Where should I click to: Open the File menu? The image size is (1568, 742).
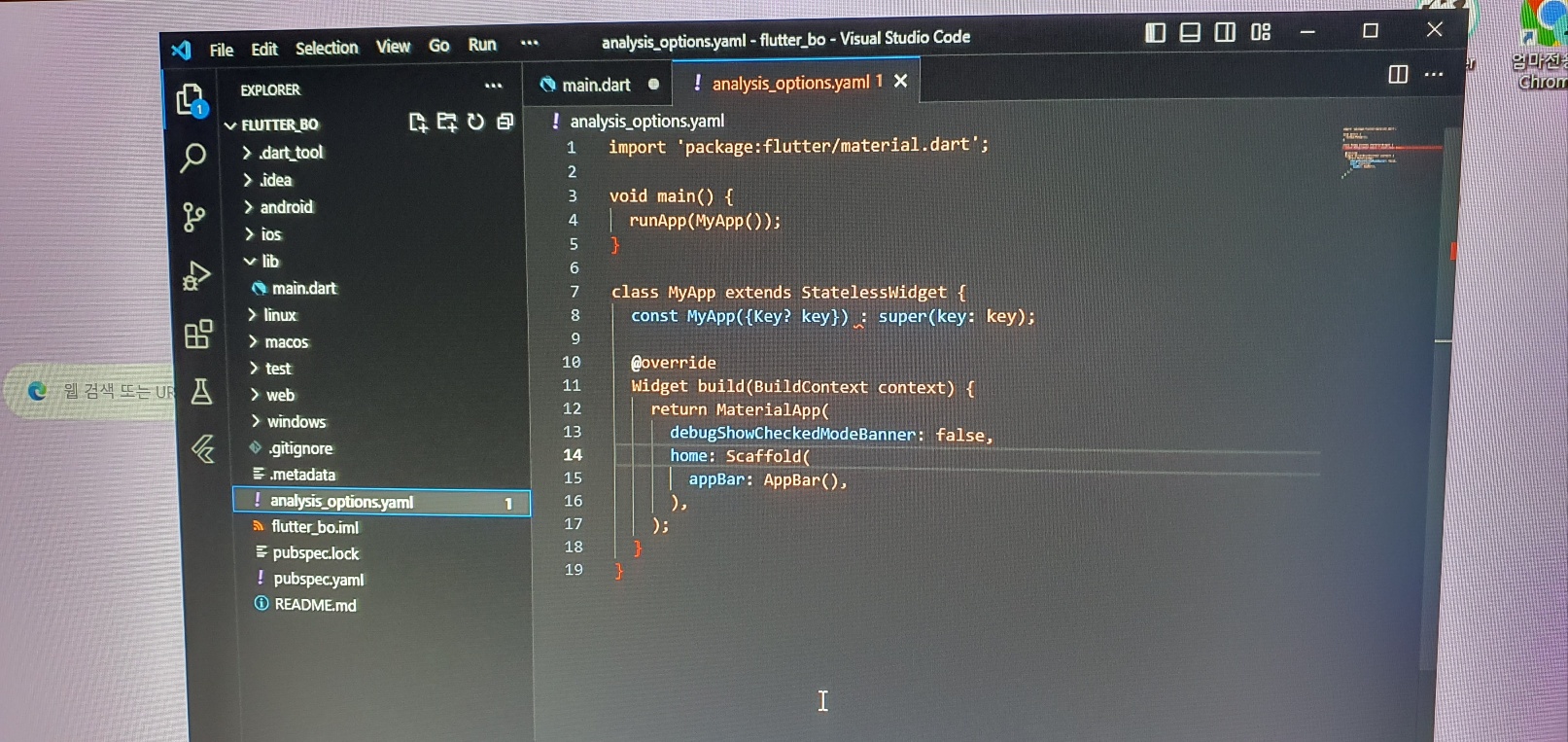click(222, 50)
